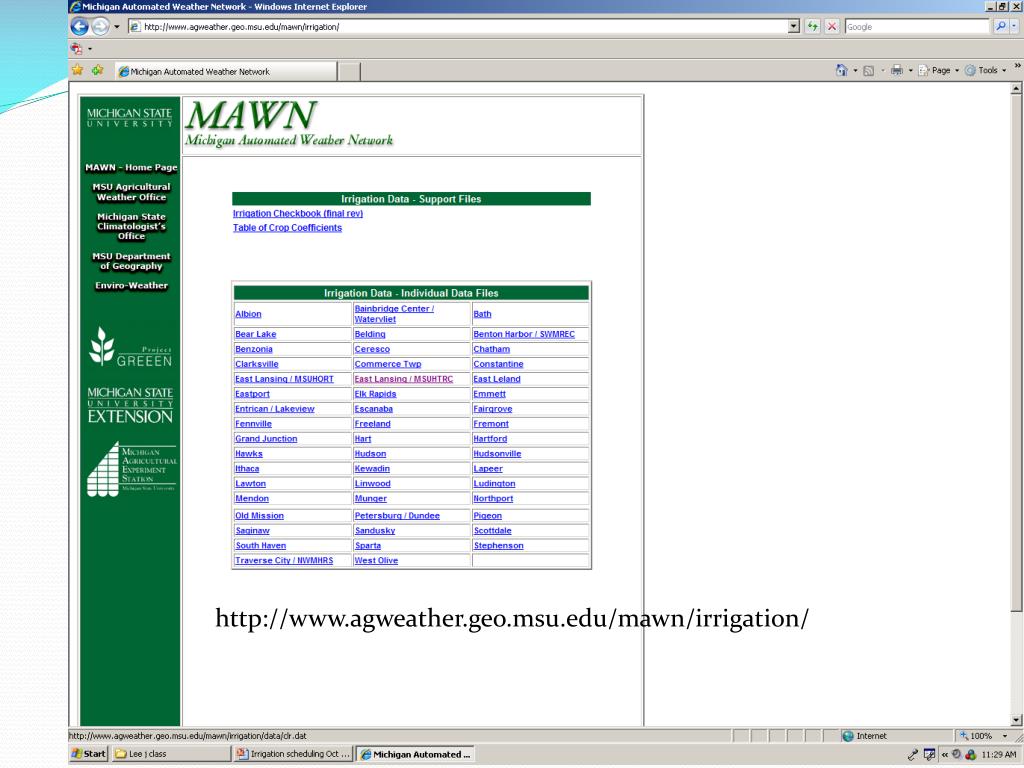Refresh the page with green arrows icon
This screenshot has width=1024, height=768.
tap(812, 27)
